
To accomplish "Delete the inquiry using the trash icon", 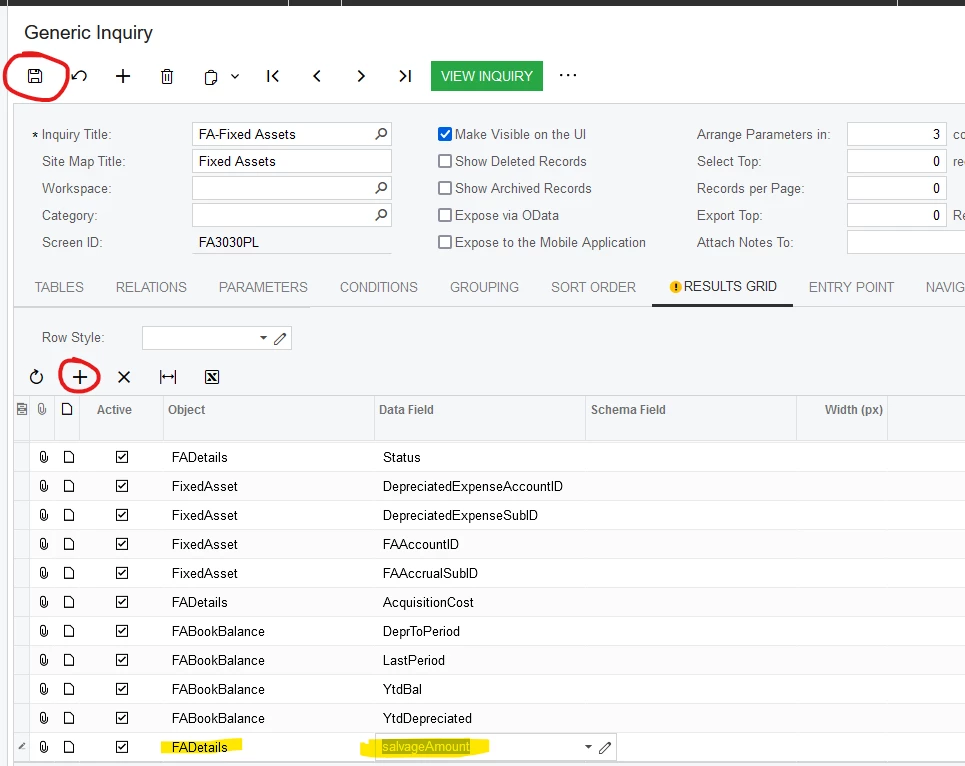I will click(167, 76).
